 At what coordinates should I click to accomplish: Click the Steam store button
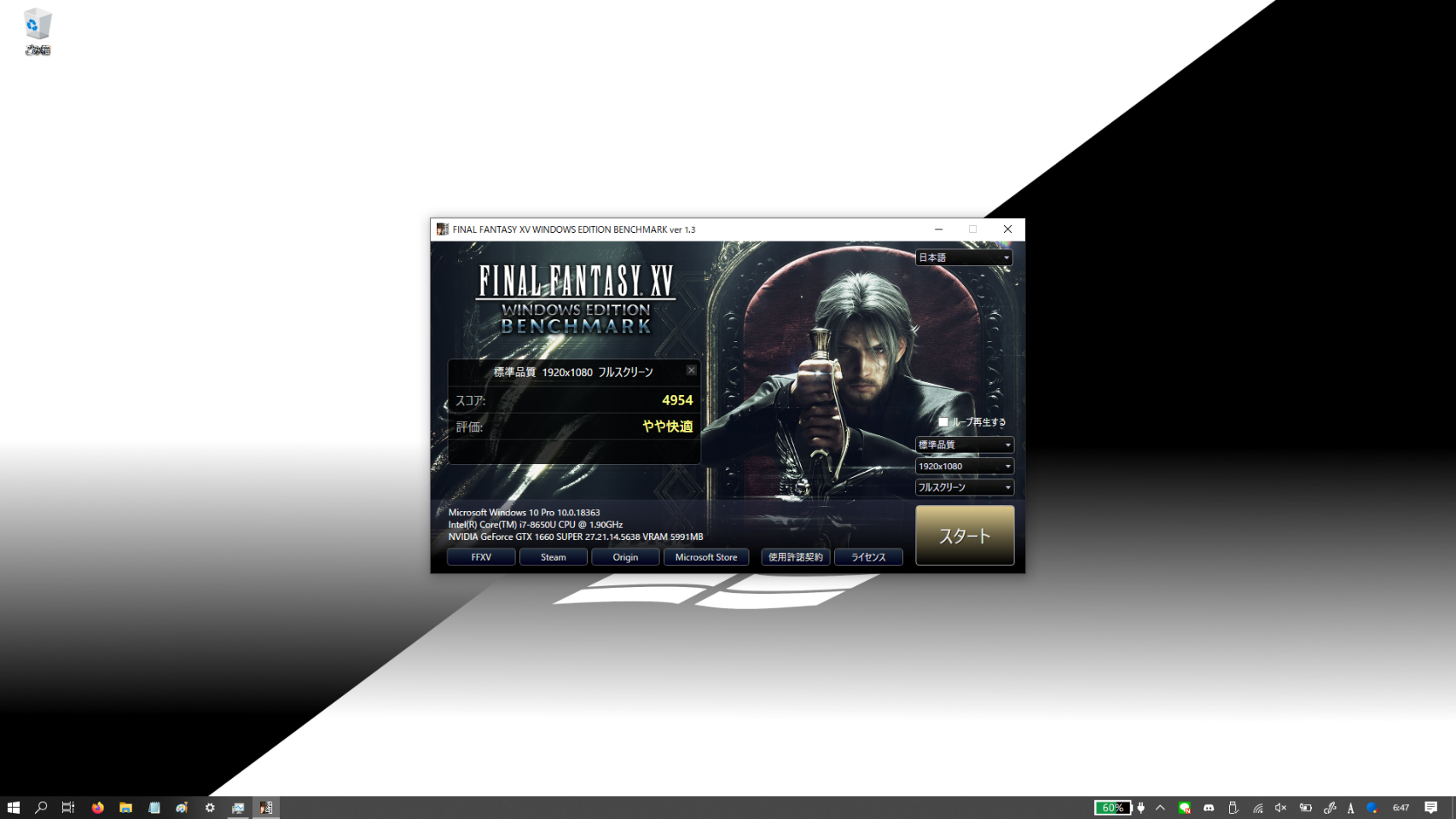click(x=553, y=557)
